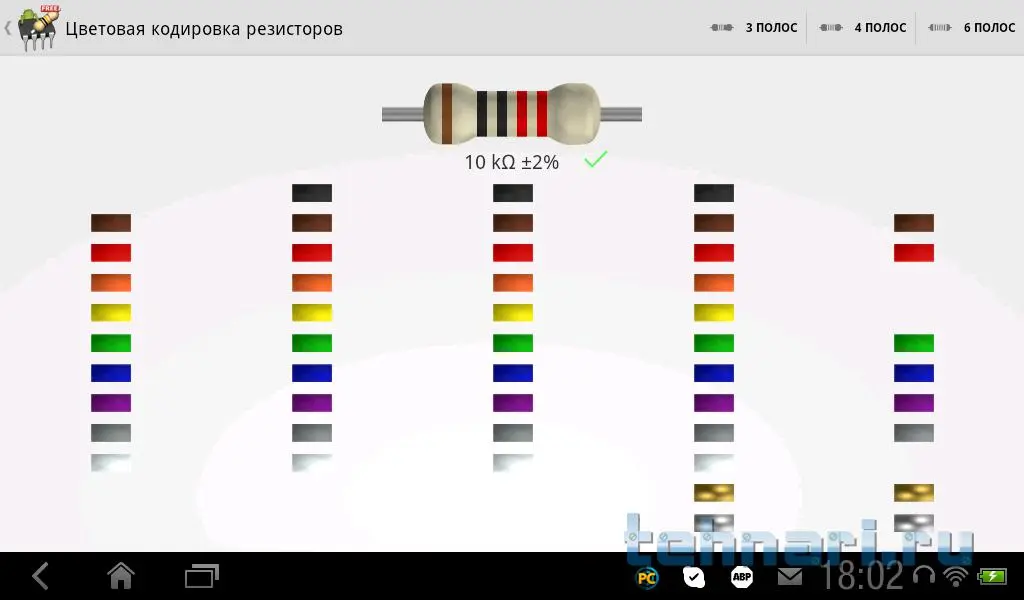Select black in multiplier column
The width and height of the screenshot is (1024, 600).
click(714, 193)
